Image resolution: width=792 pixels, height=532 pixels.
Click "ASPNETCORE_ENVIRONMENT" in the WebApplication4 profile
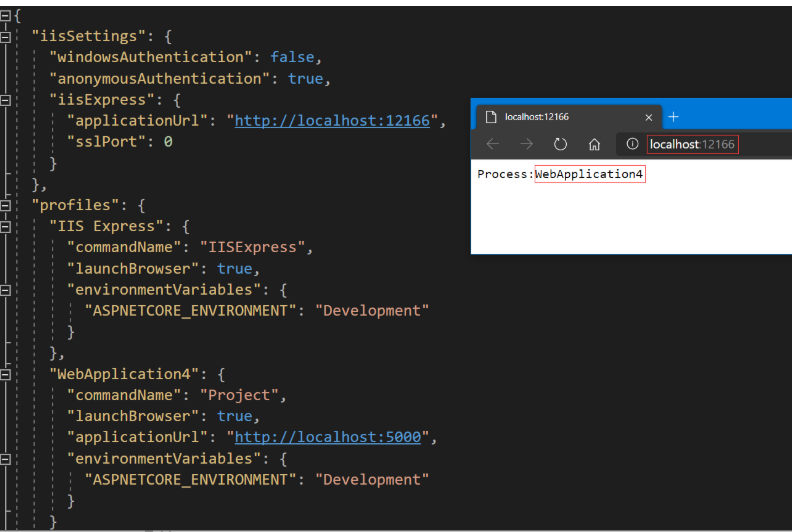[190, 479]
